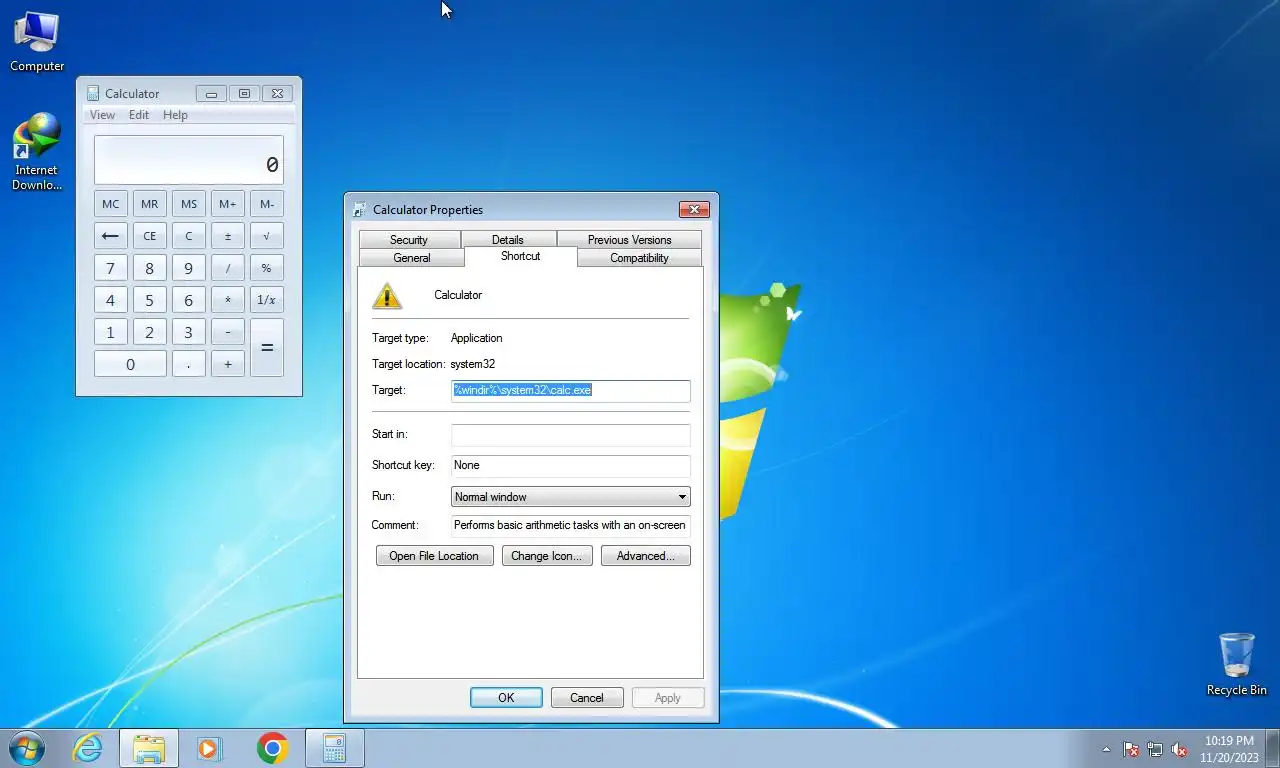Click the percent button in Calculator
Image resolution: width=1280 pixels, height=768 pixels.
pyautogui.click(x=266, y=268)
